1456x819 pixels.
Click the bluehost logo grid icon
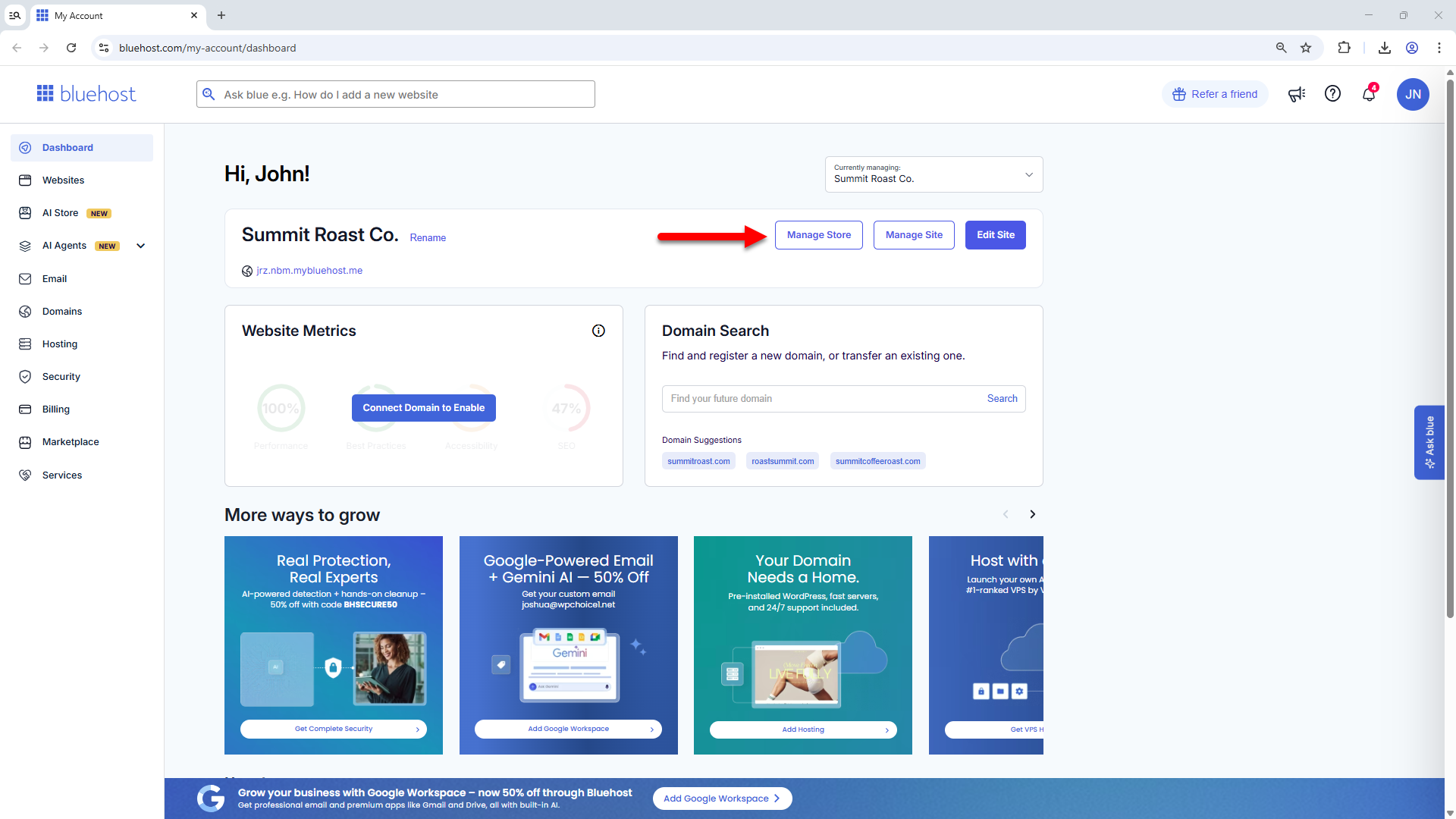[x=45, y=93]
